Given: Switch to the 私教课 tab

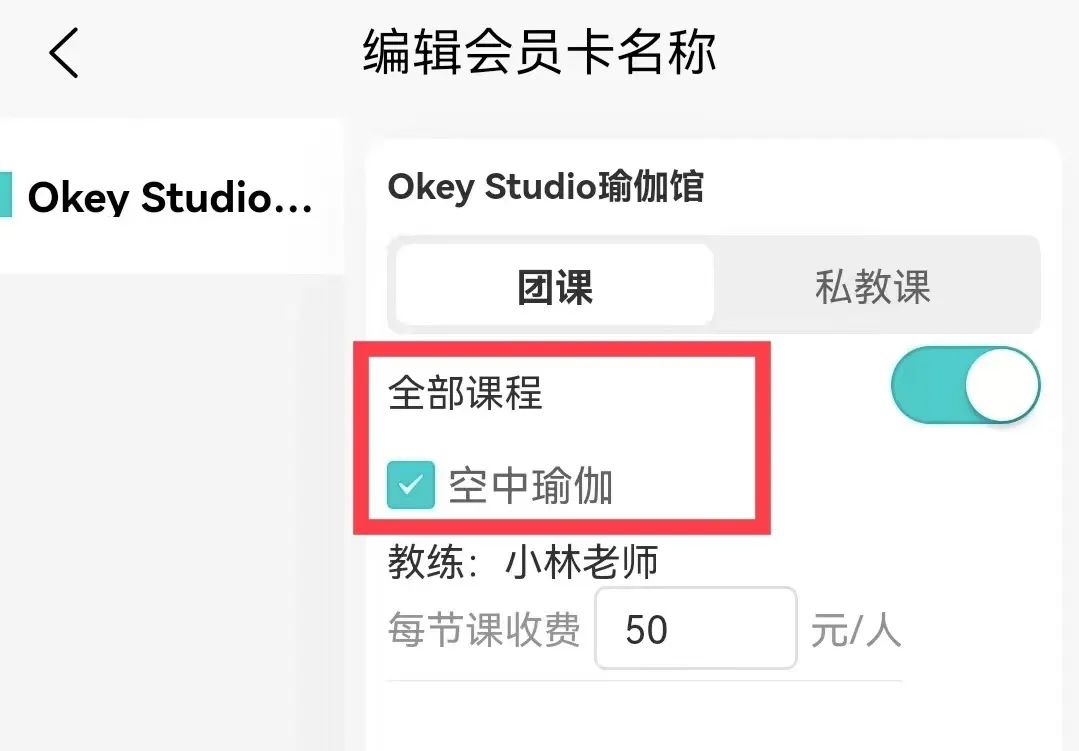Looking at the screenshot, I should pos(873,286).
